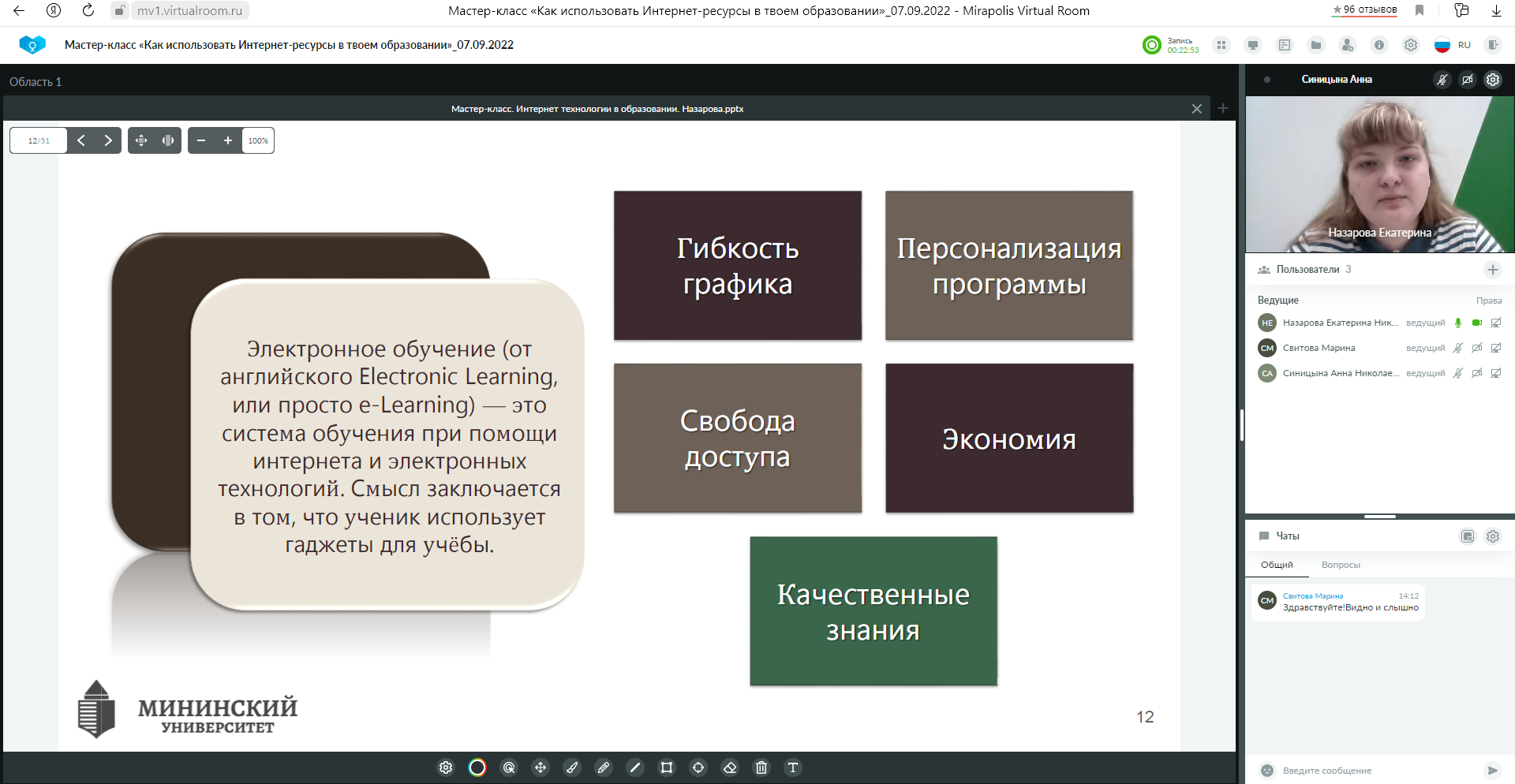Select the rectangle shape tool

click(667, 767)
